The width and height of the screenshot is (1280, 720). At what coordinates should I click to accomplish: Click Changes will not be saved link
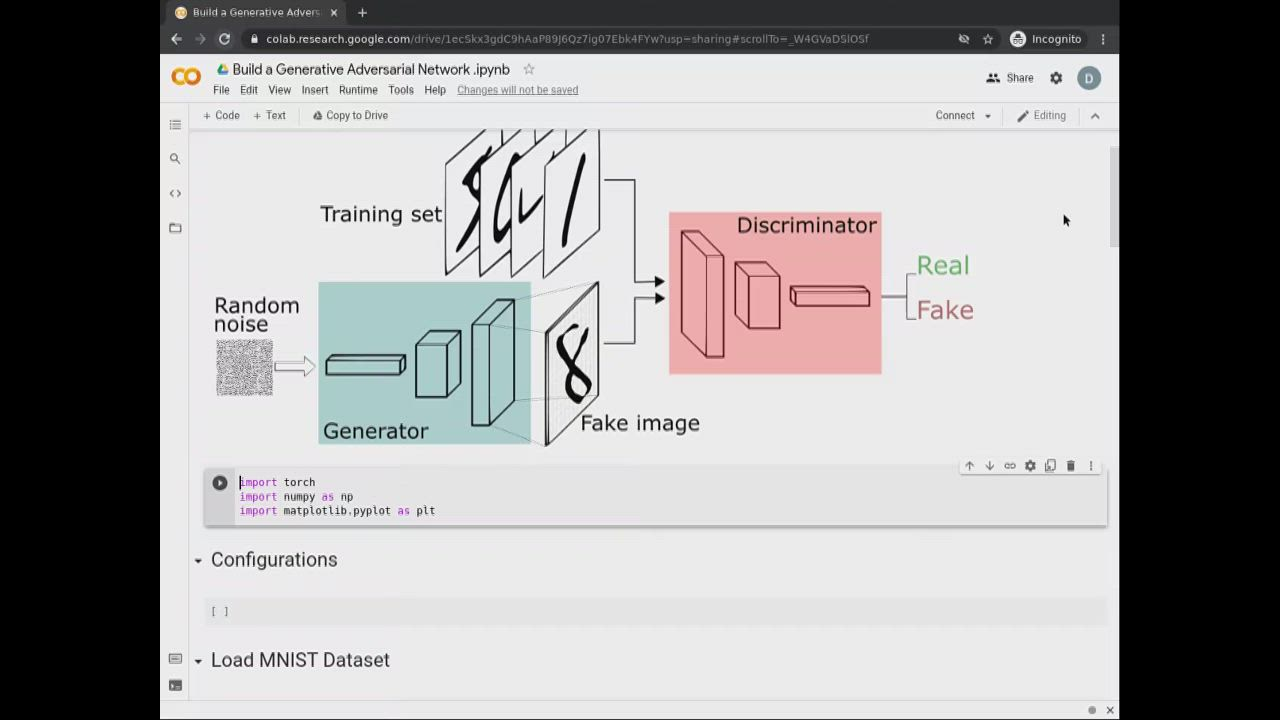tap(518, 90)
